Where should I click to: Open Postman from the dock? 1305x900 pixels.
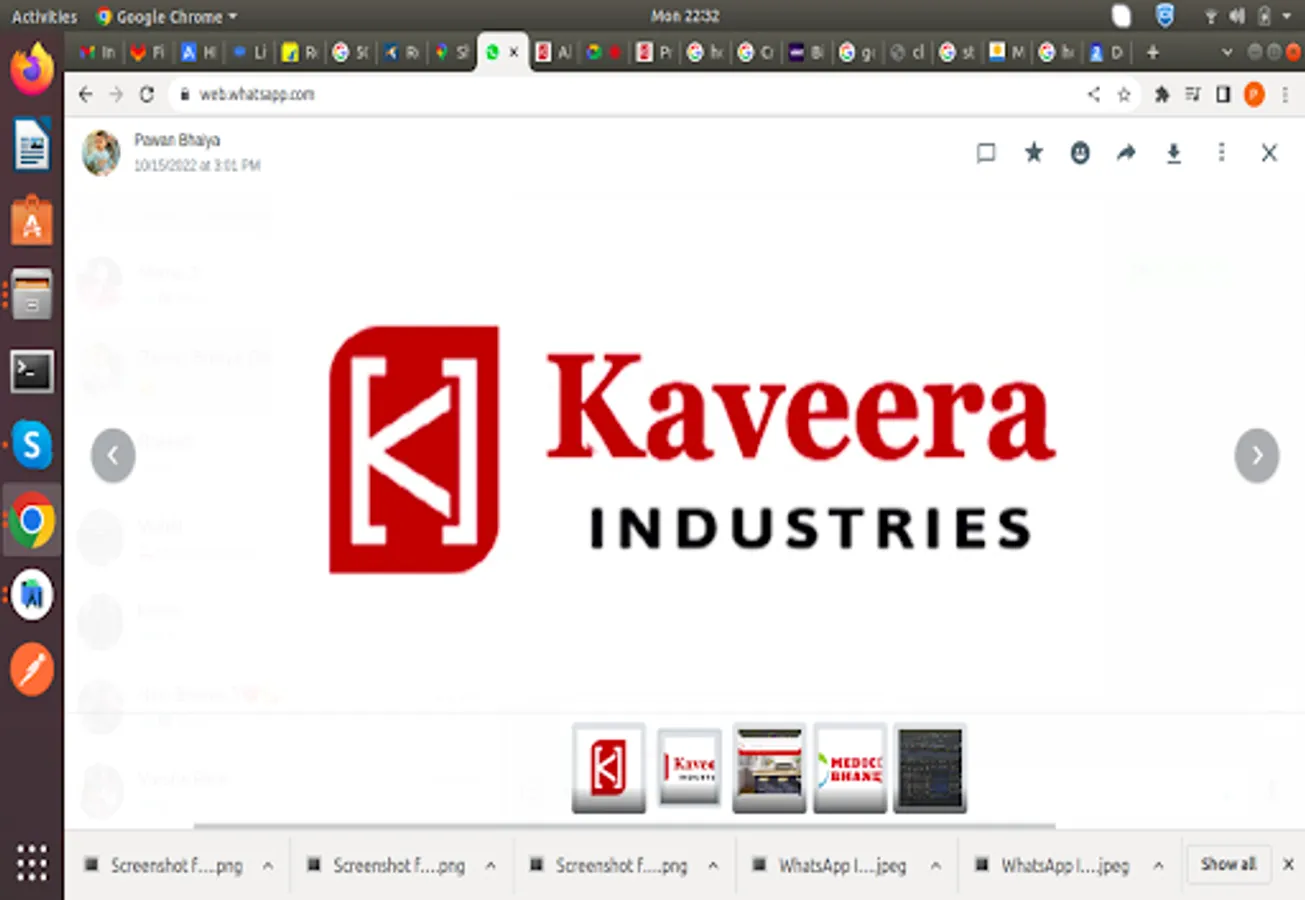click(x=32, y=669)
